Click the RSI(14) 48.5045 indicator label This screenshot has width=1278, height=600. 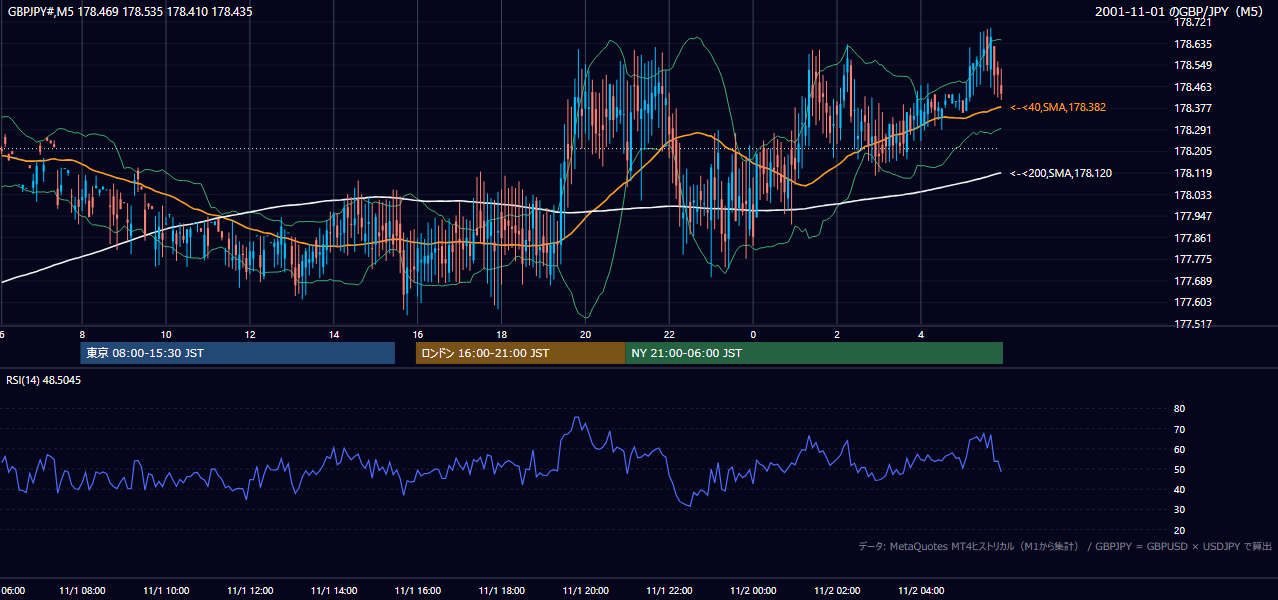point(44,380)
